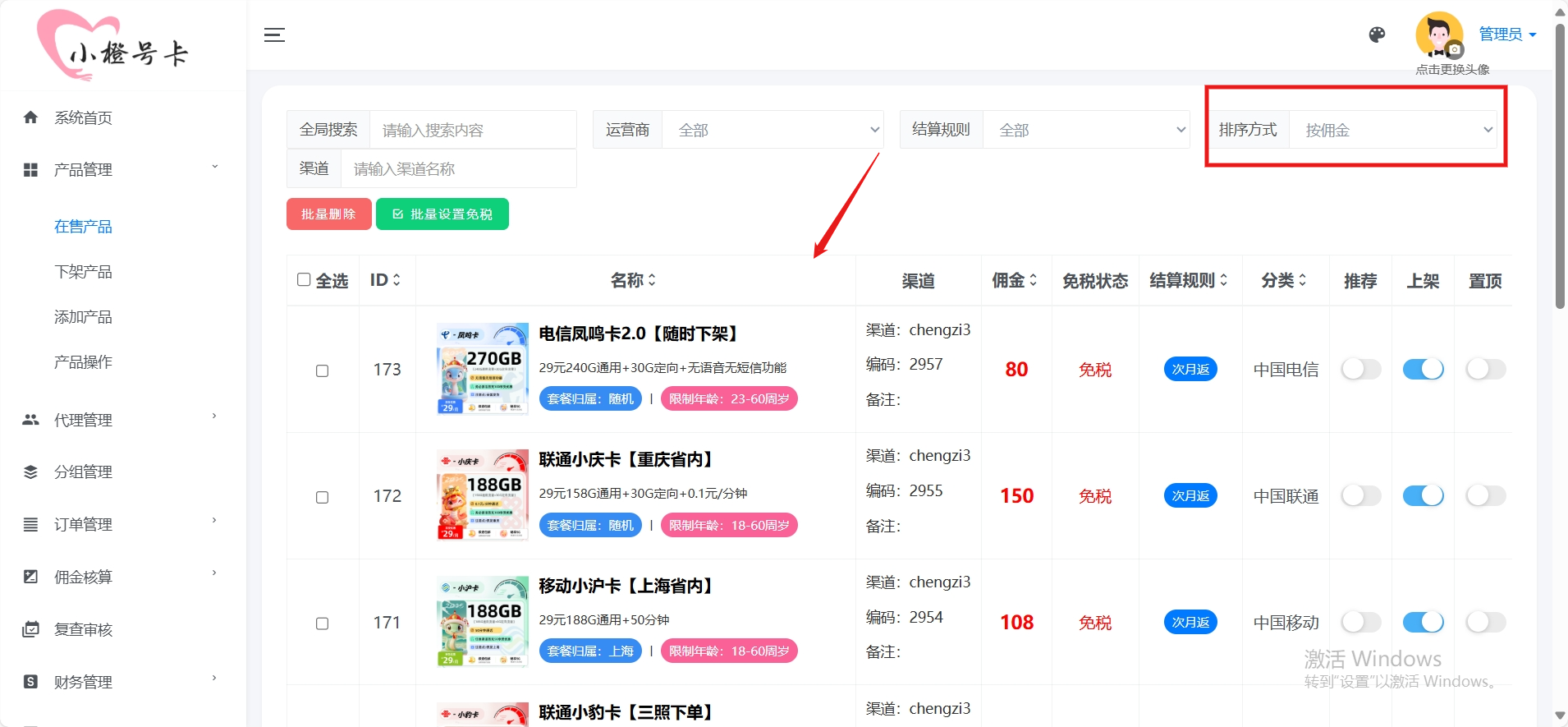Focus the 全局搜索 input field
This screenshot has height=727, width=1568.
(473, 130)
